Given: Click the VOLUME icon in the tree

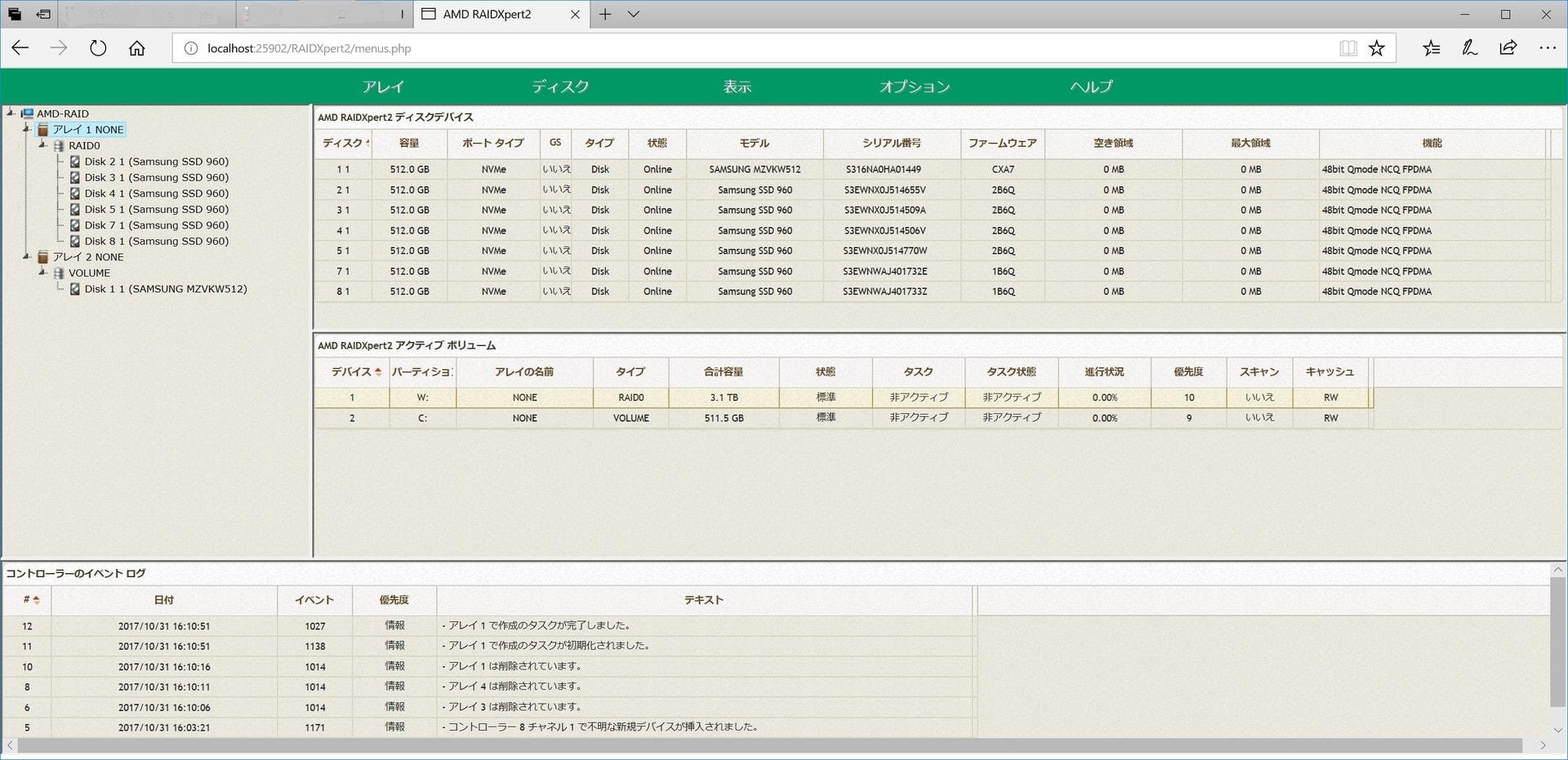Looking at the screenshot, I should [59, 273].
